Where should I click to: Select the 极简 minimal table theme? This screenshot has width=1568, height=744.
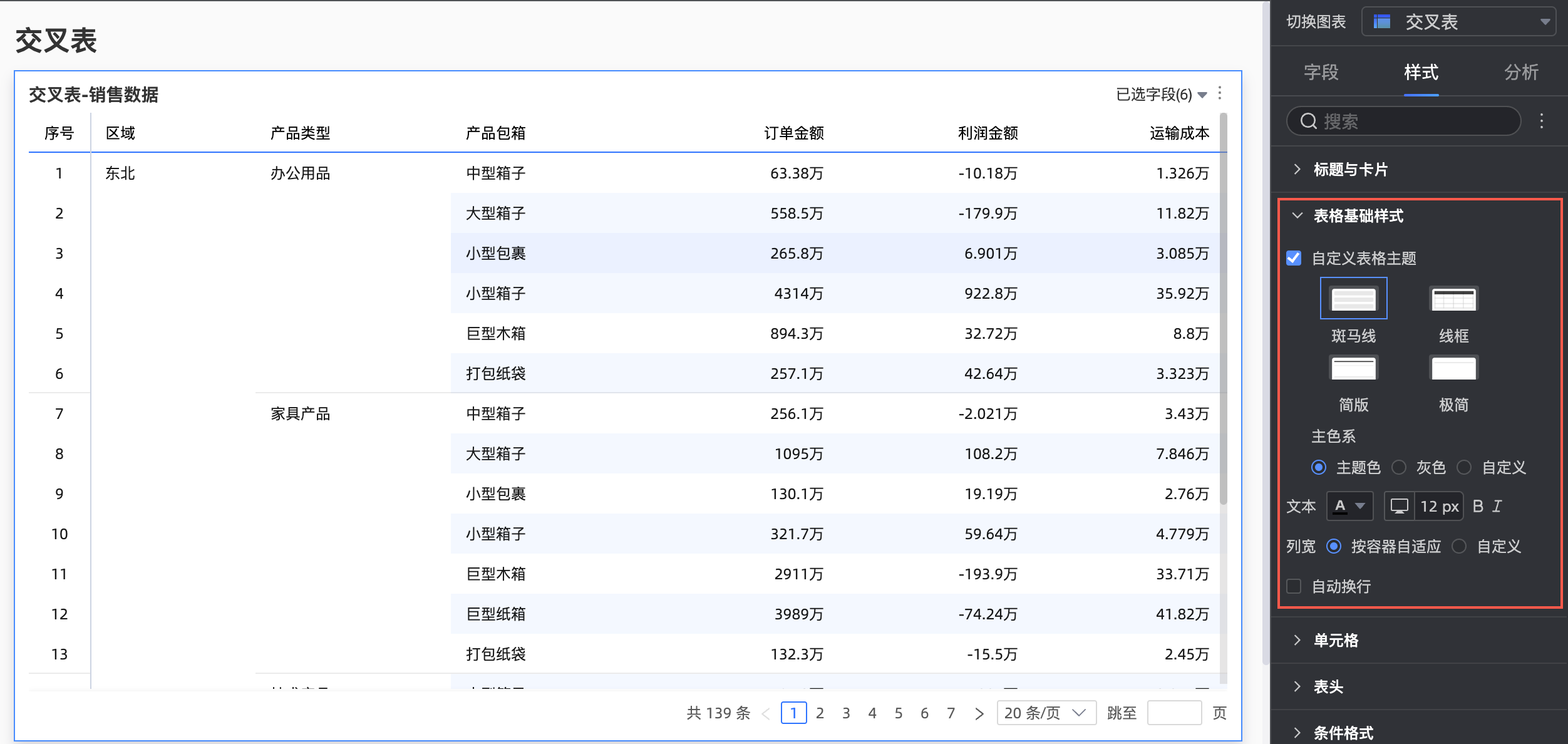pyautogui.click(x=1453, y=368)
